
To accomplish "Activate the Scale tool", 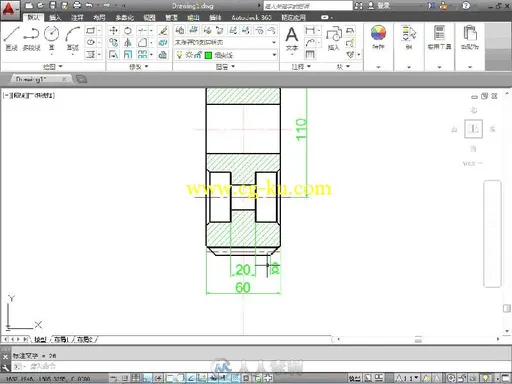I will point(128,54).
